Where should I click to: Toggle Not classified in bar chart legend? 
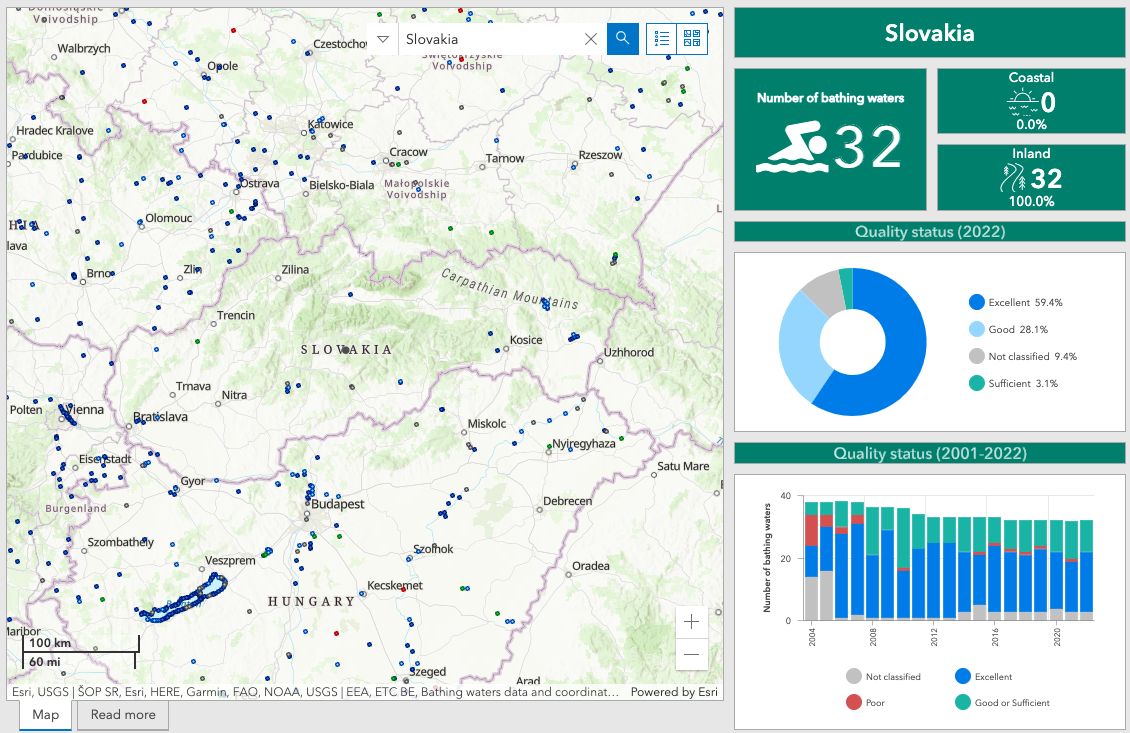(x=853, y=677)
